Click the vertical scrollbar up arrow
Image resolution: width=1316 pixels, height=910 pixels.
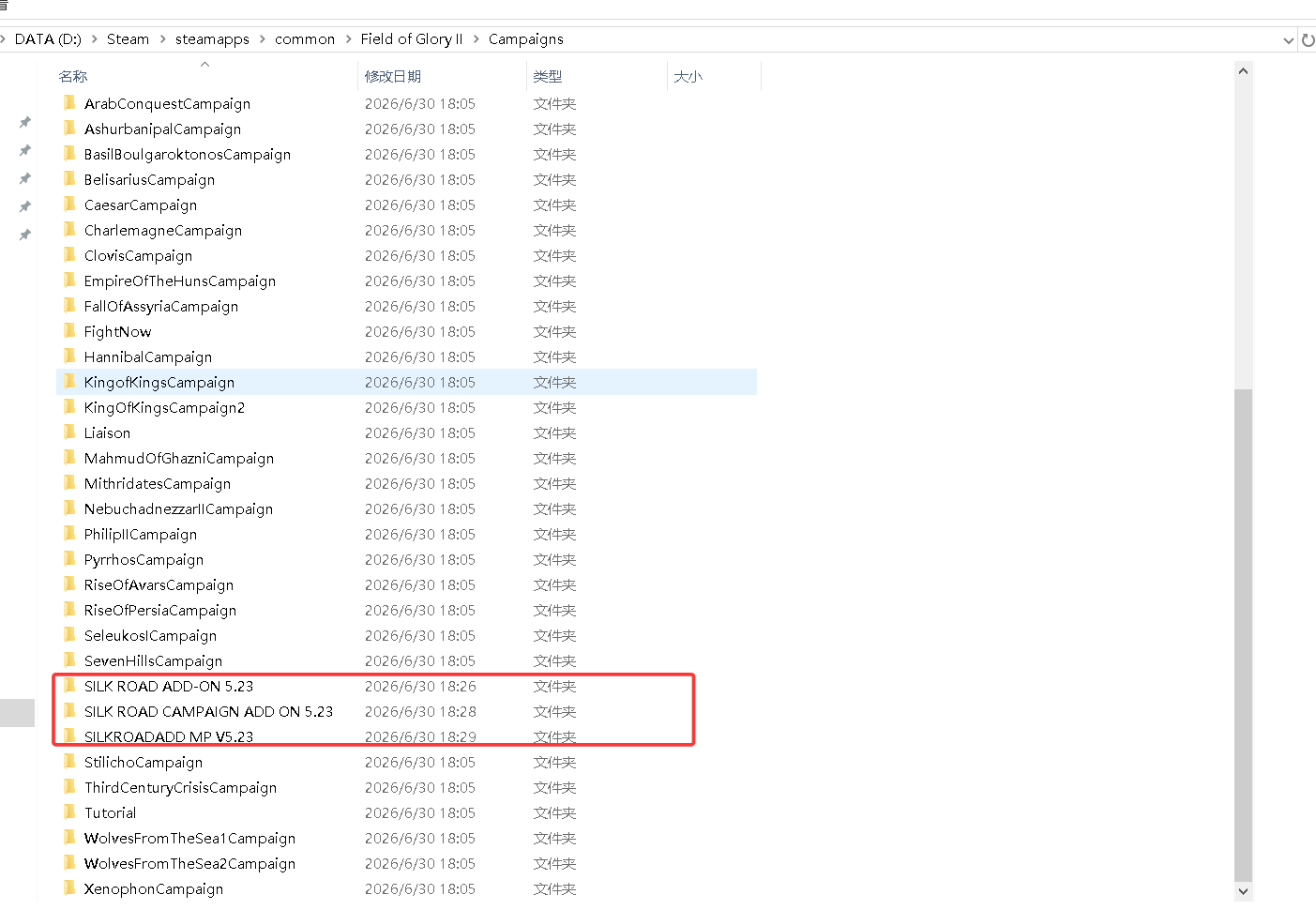(x=1243, y=71)
